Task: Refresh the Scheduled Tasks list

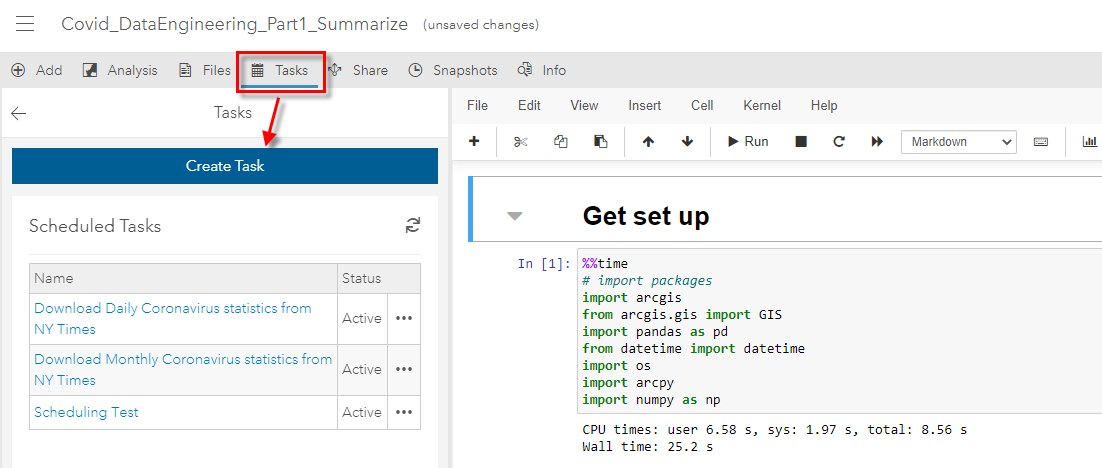Action: pos(413,226)
